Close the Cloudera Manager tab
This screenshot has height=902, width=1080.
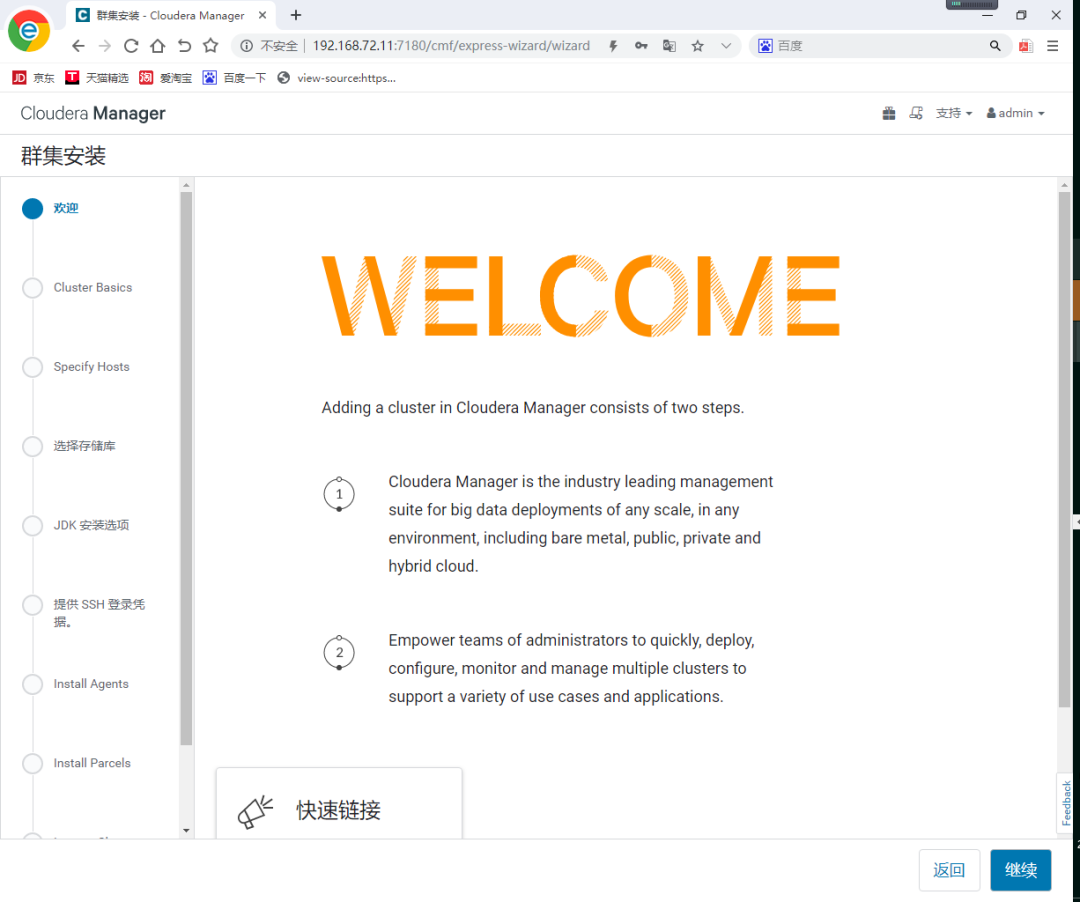click(x=262, y=15)
